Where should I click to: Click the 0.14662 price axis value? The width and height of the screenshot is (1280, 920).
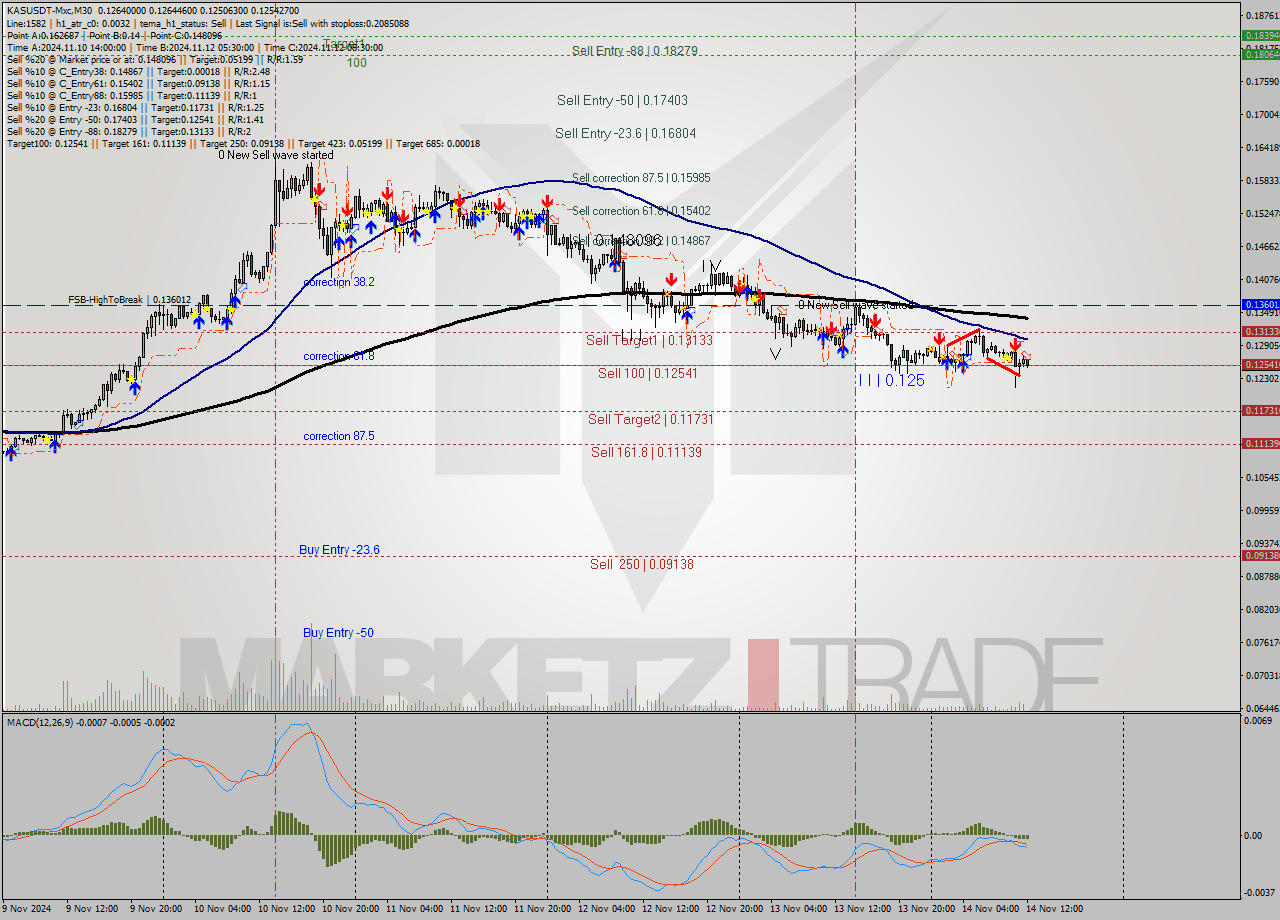[x=1261, y=246]
